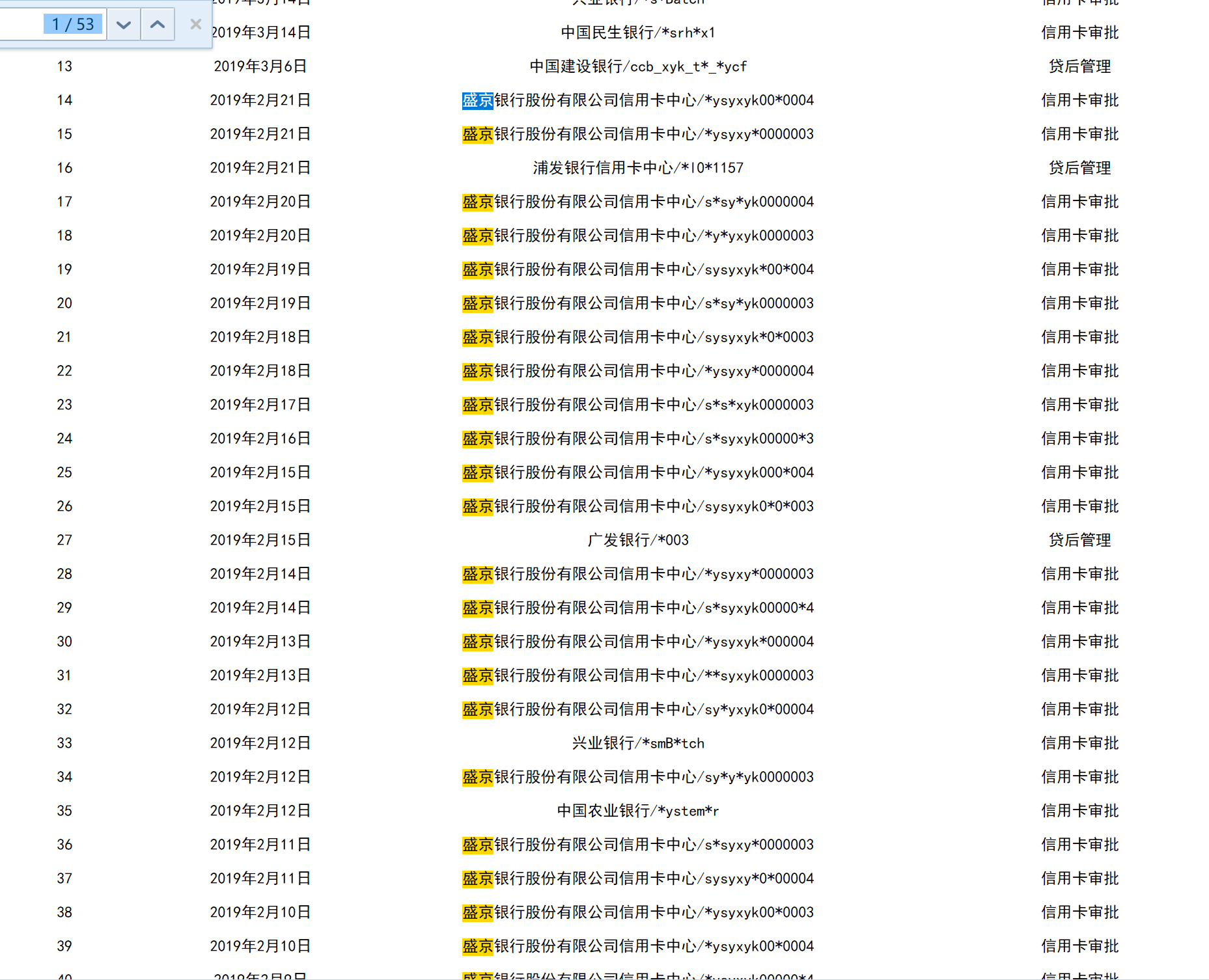The width and height of the screenshot is (1209, 980).
Task: Click row number 35
Action: (64, 811)
